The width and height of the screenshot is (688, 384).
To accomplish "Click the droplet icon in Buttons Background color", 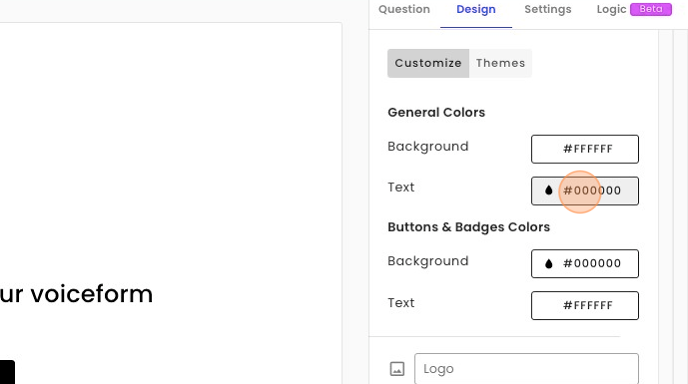I will point(548,263).
